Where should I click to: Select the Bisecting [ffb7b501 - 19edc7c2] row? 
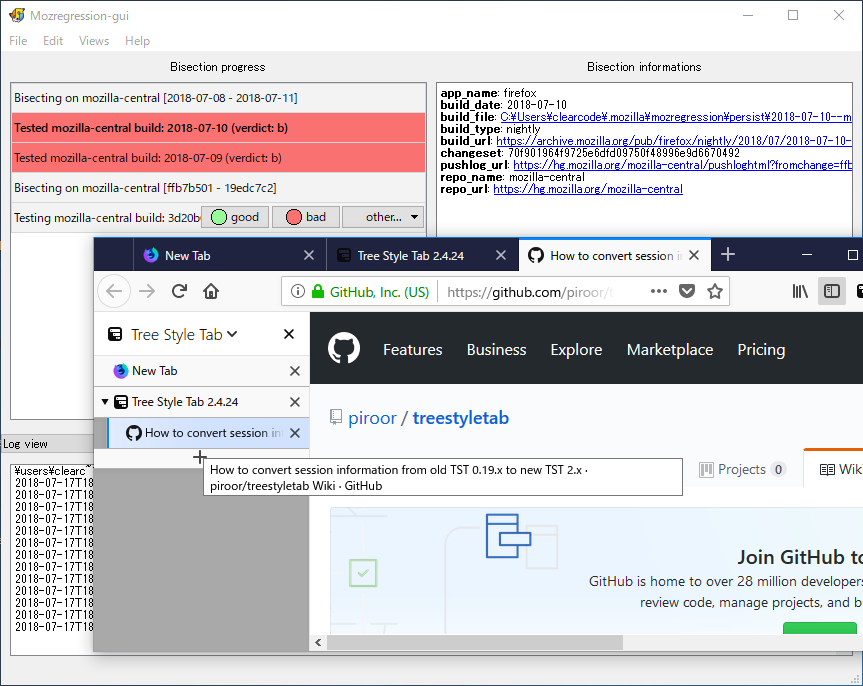coord(219,188)
